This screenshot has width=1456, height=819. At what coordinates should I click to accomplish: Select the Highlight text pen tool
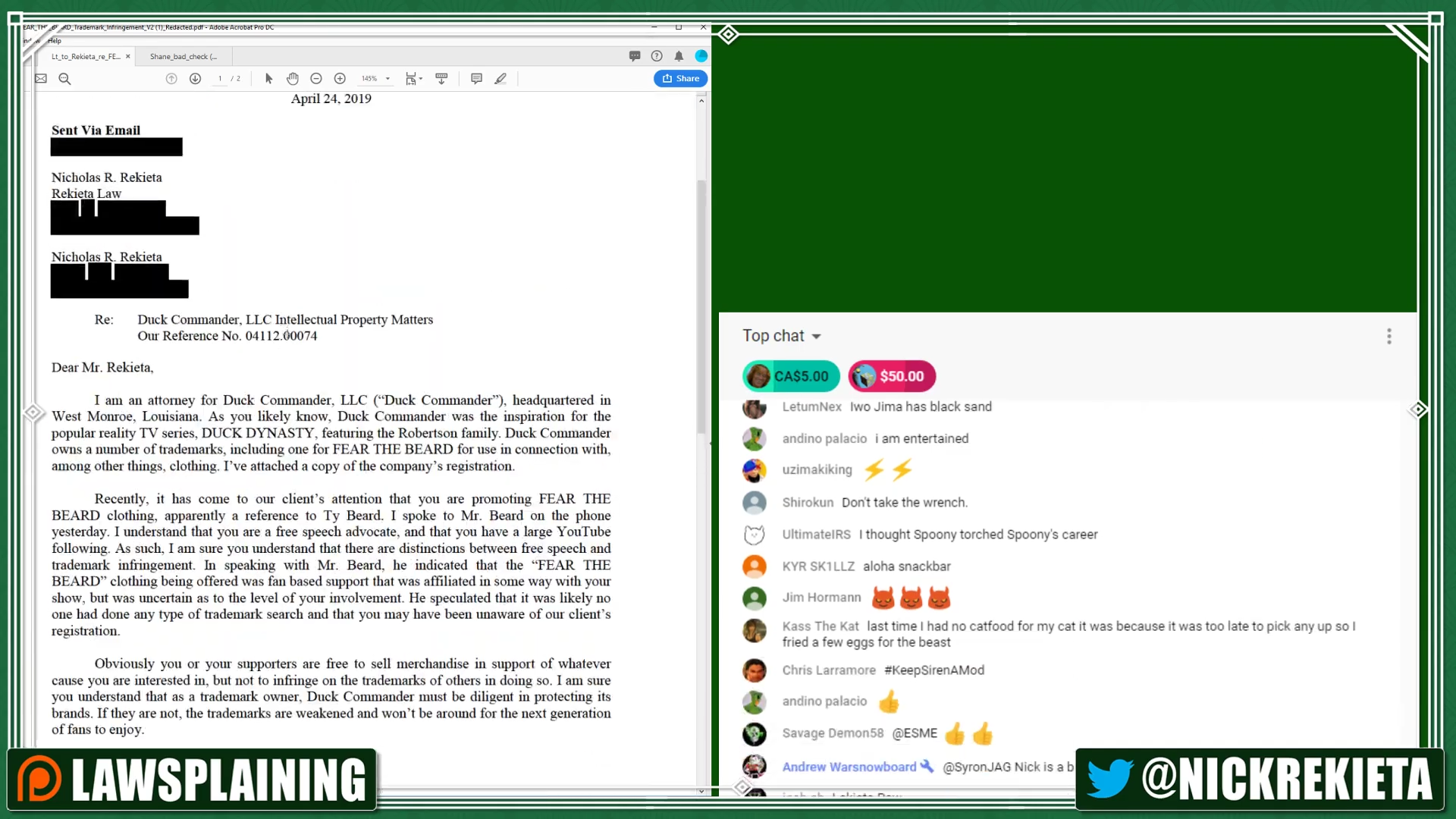500,79
